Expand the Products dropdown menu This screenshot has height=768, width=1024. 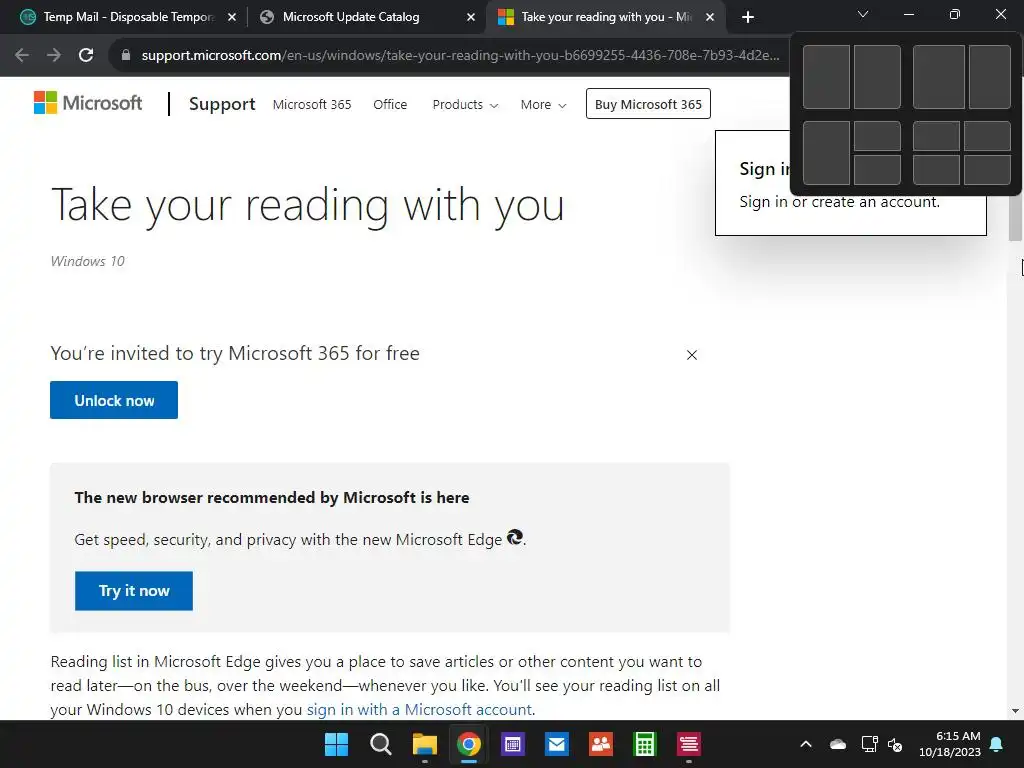coord(465,104)
